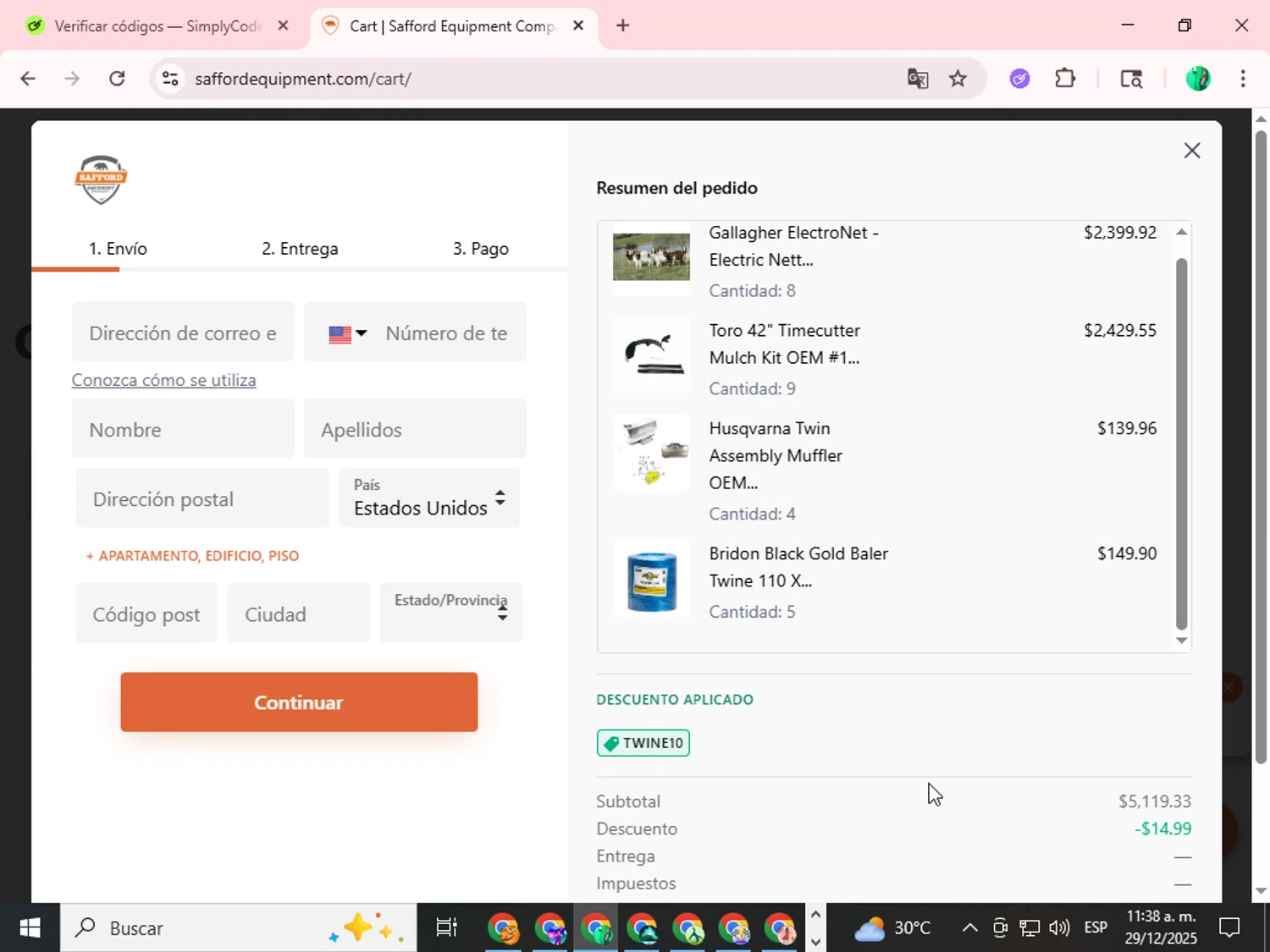This screenshot has width=1270, height=952.
Task: Click the network tray icon
Action: pyautogui.click(x=1029, y=928)
